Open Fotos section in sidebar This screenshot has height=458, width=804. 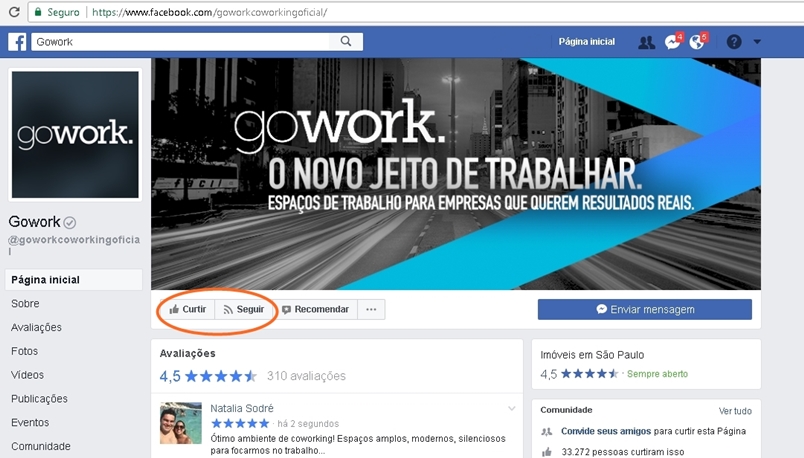tap(25, 351)
